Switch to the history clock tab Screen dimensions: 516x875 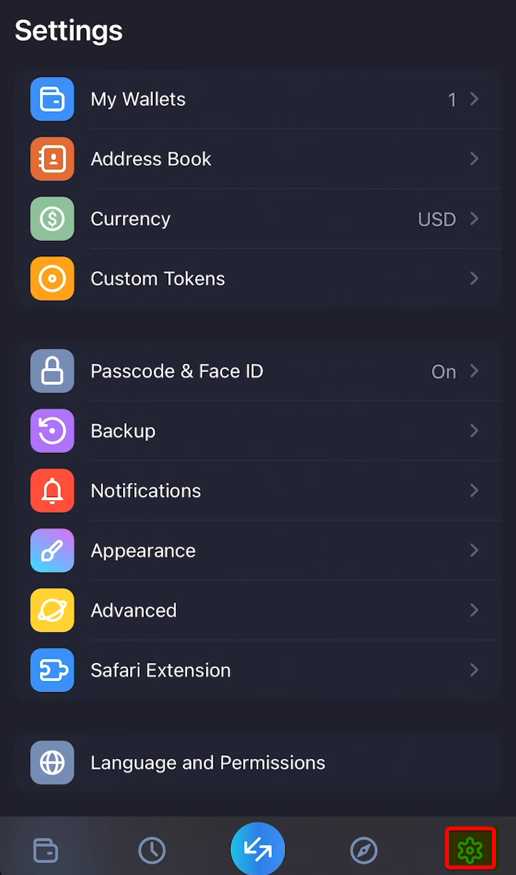[152, 850]
